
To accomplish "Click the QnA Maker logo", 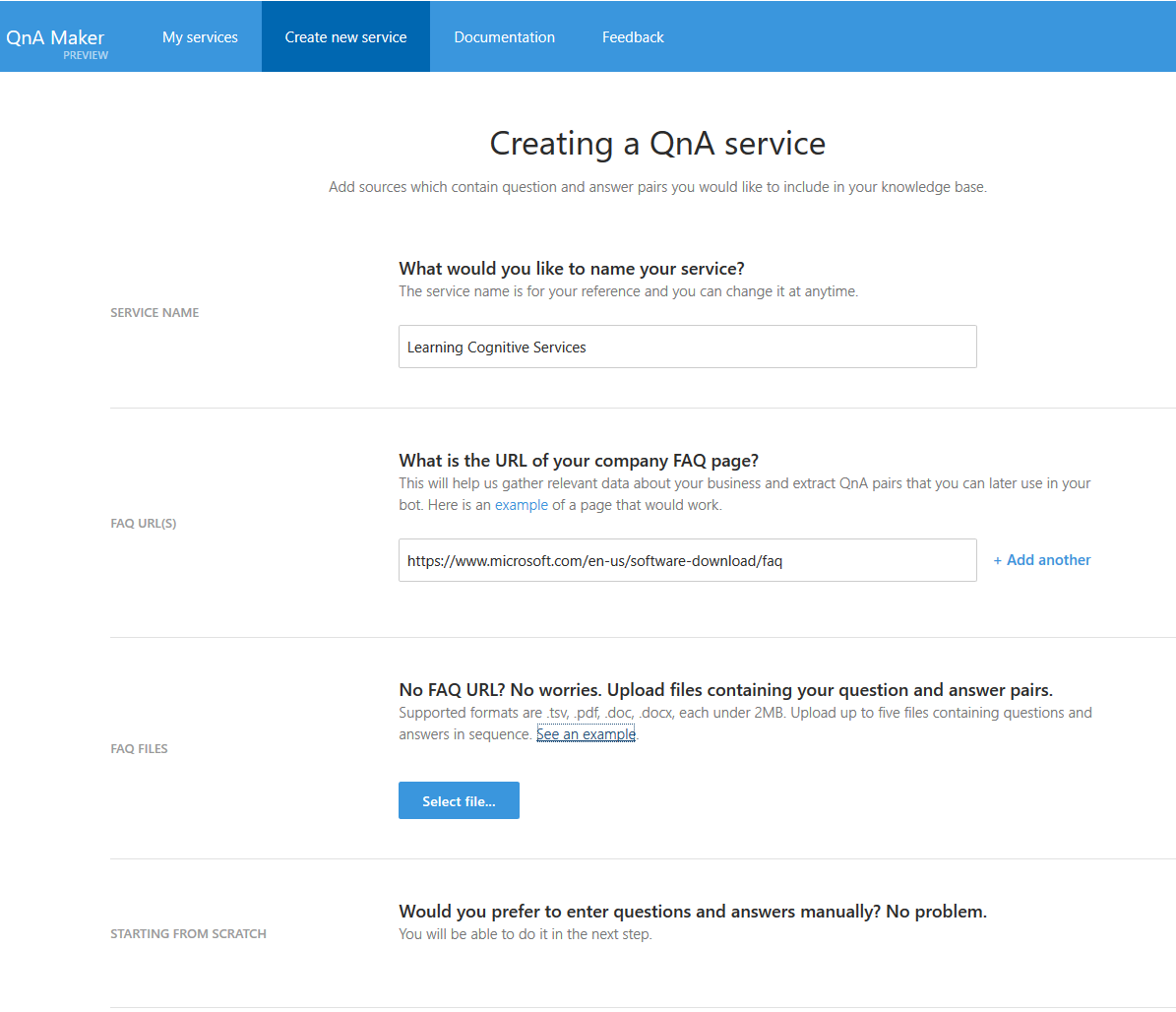I will [x=55, y=37].
